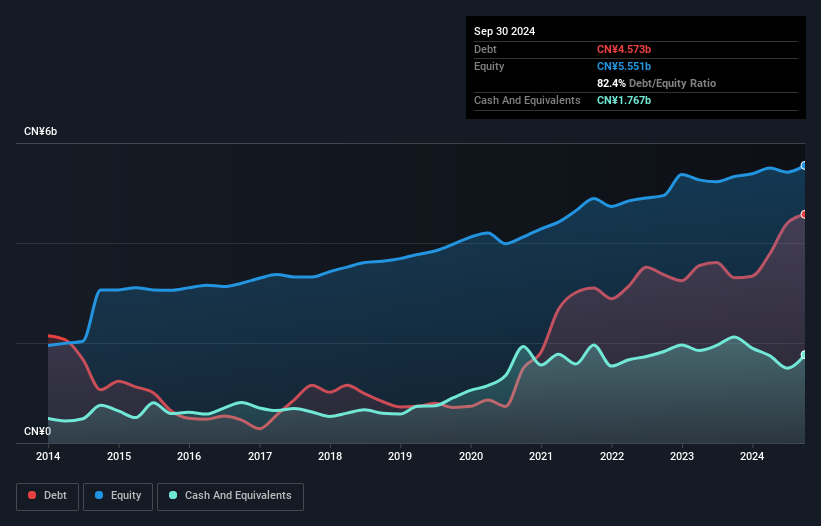Screen dimensions: 821x526
Task: Click the 2022 x-axis label
Action: [612, 456]
